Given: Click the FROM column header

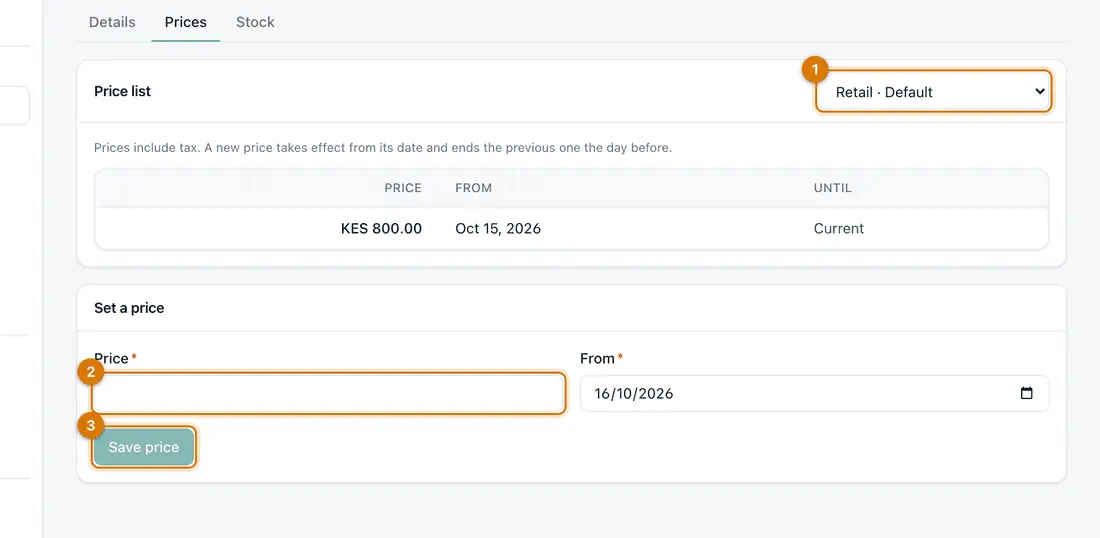Looking at the screenshot, I should point(474,188).
